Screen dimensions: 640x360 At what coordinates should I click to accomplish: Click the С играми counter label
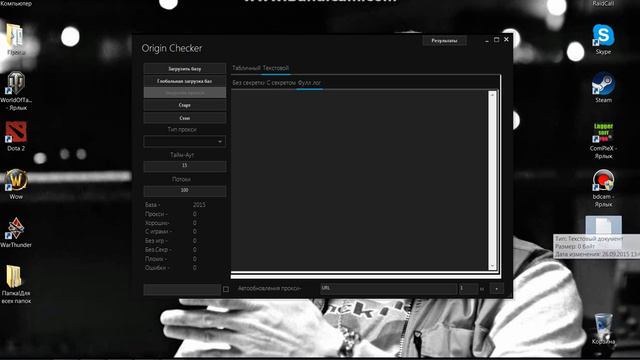[158, 231]
